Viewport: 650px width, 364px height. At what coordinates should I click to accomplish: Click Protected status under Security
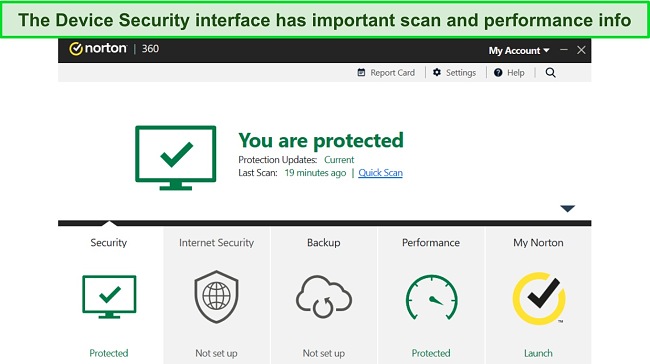click(x=109, y=353)
